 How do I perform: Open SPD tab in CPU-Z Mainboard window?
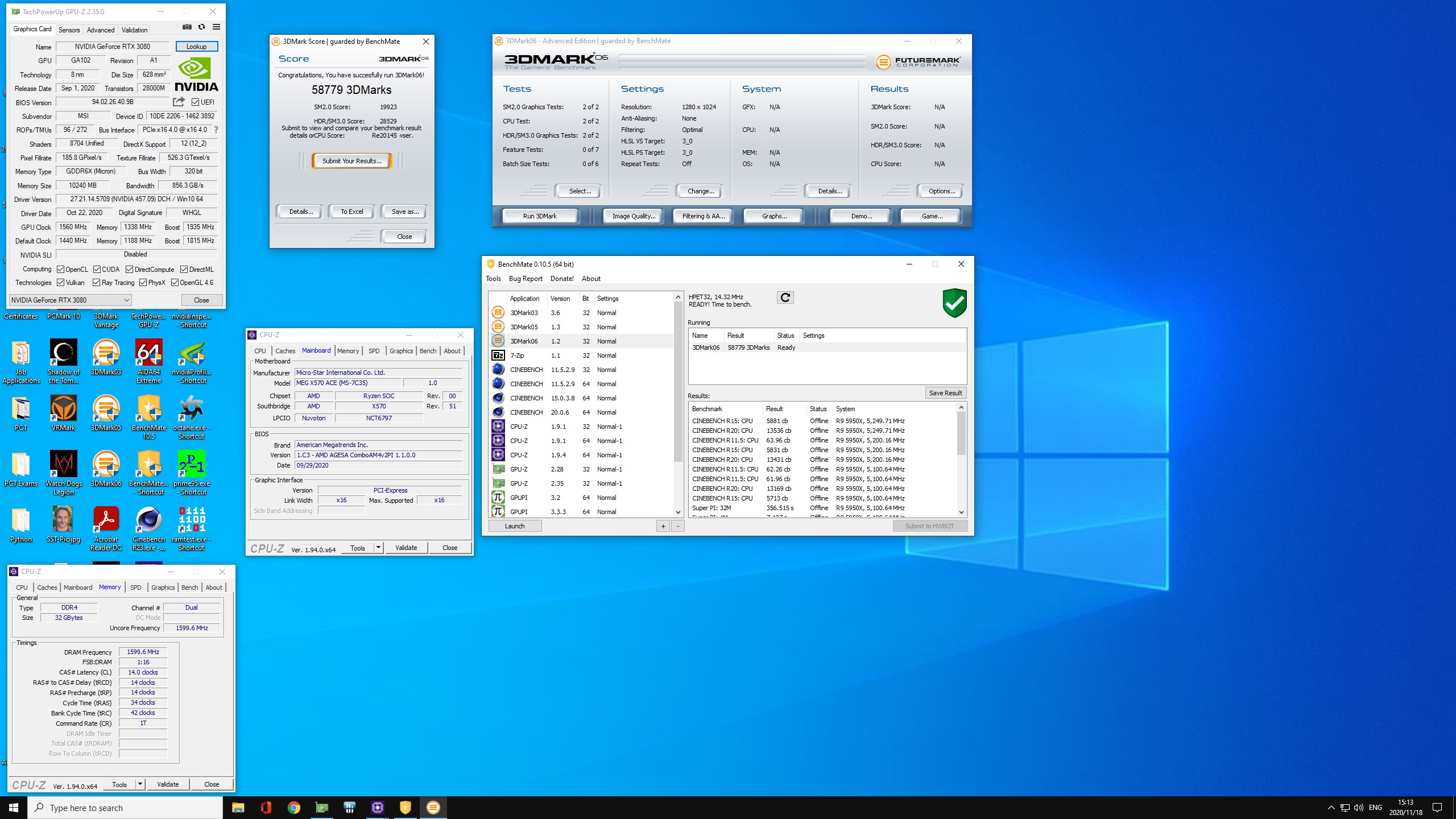[374, 351]
